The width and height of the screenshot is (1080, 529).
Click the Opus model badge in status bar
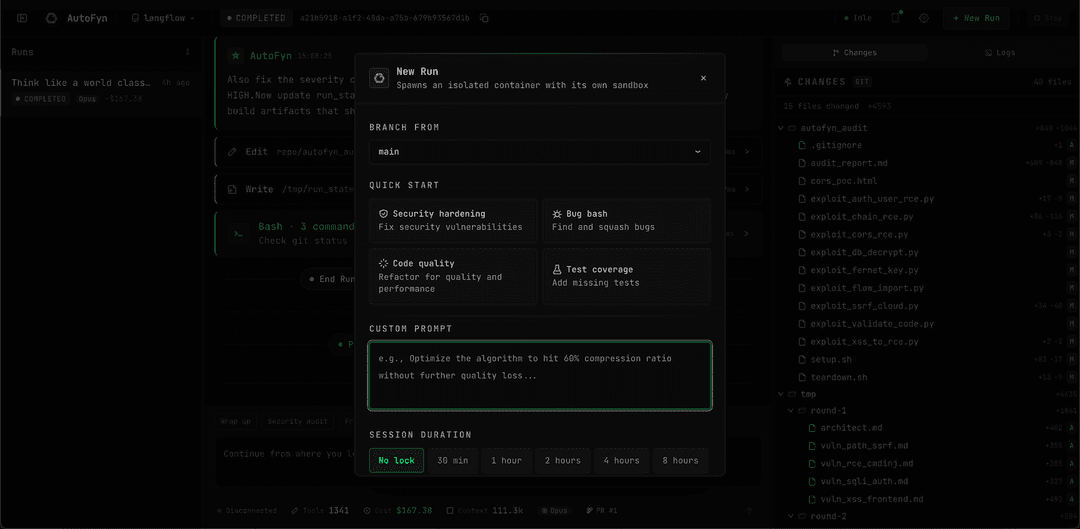point(554,511)
